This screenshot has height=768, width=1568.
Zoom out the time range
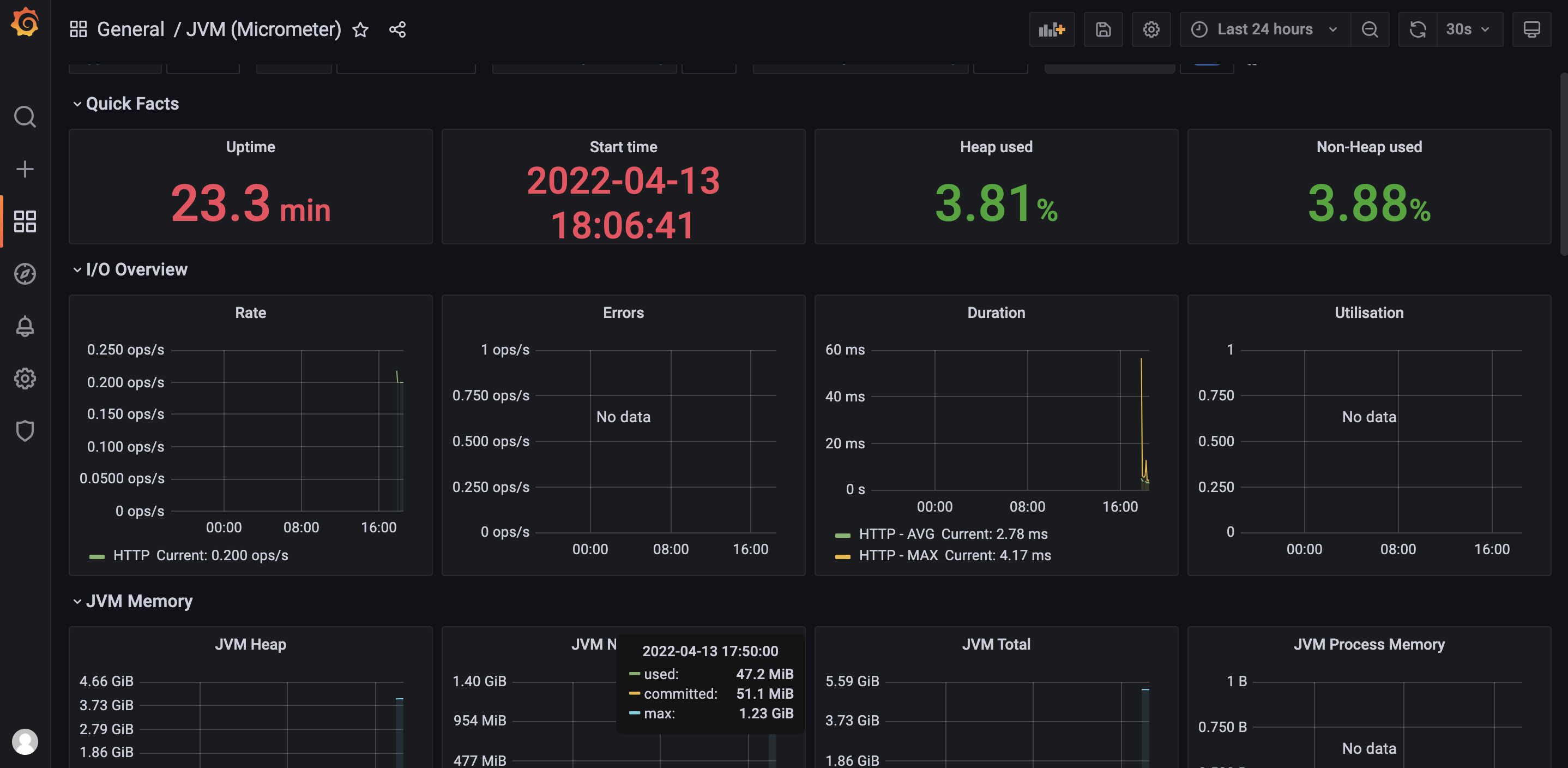tap(1370, 29)
